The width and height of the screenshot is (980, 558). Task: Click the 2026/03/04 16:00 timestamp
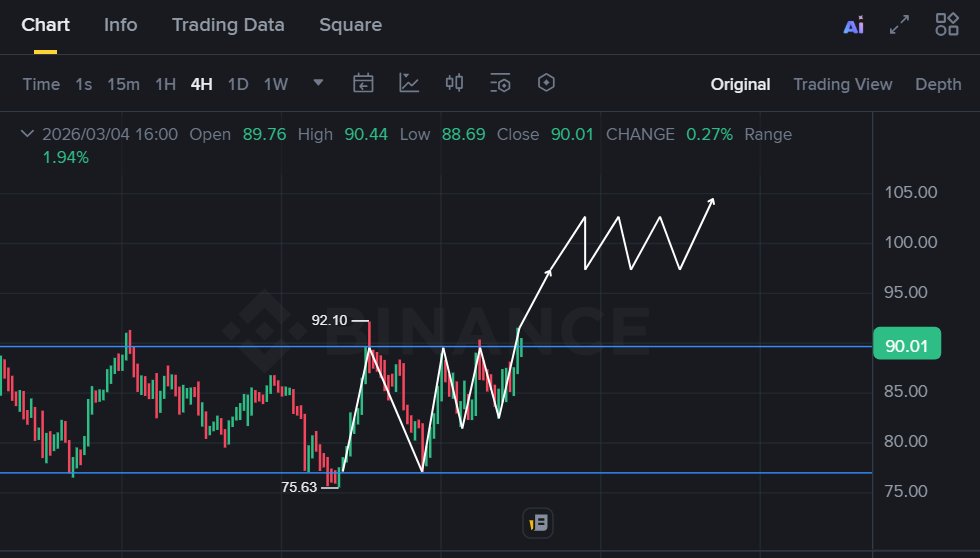(110, 134)
